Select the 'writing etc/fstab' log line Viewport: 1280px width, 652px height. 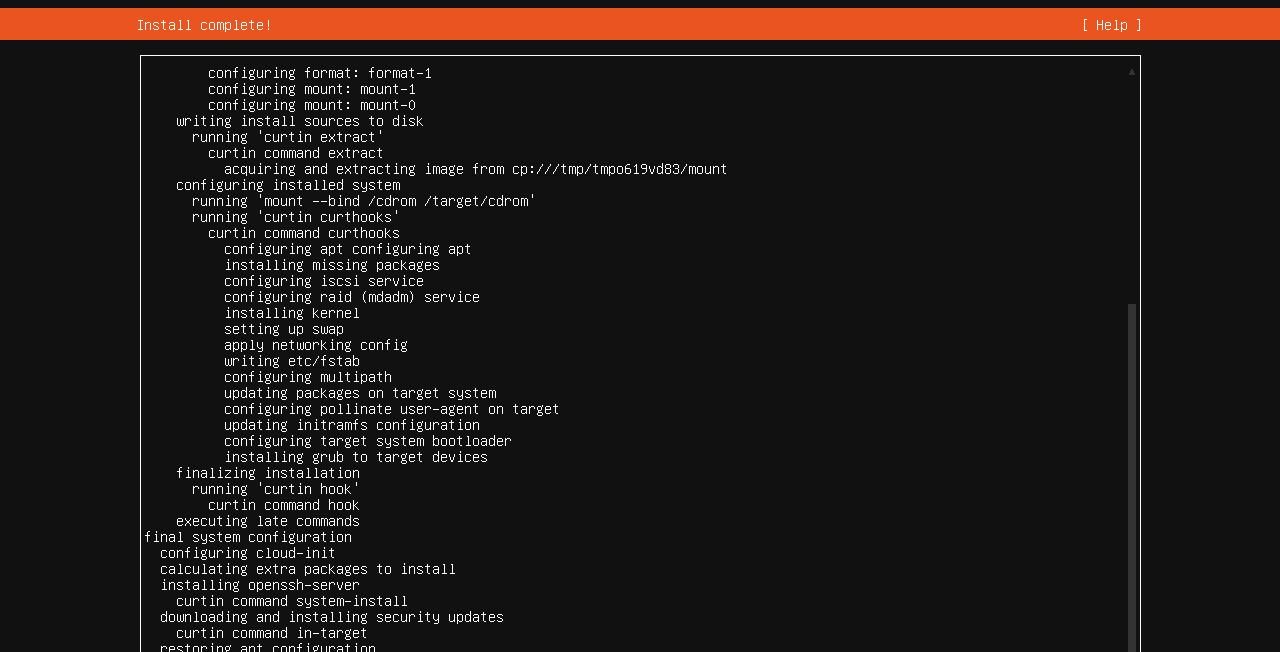291,361
